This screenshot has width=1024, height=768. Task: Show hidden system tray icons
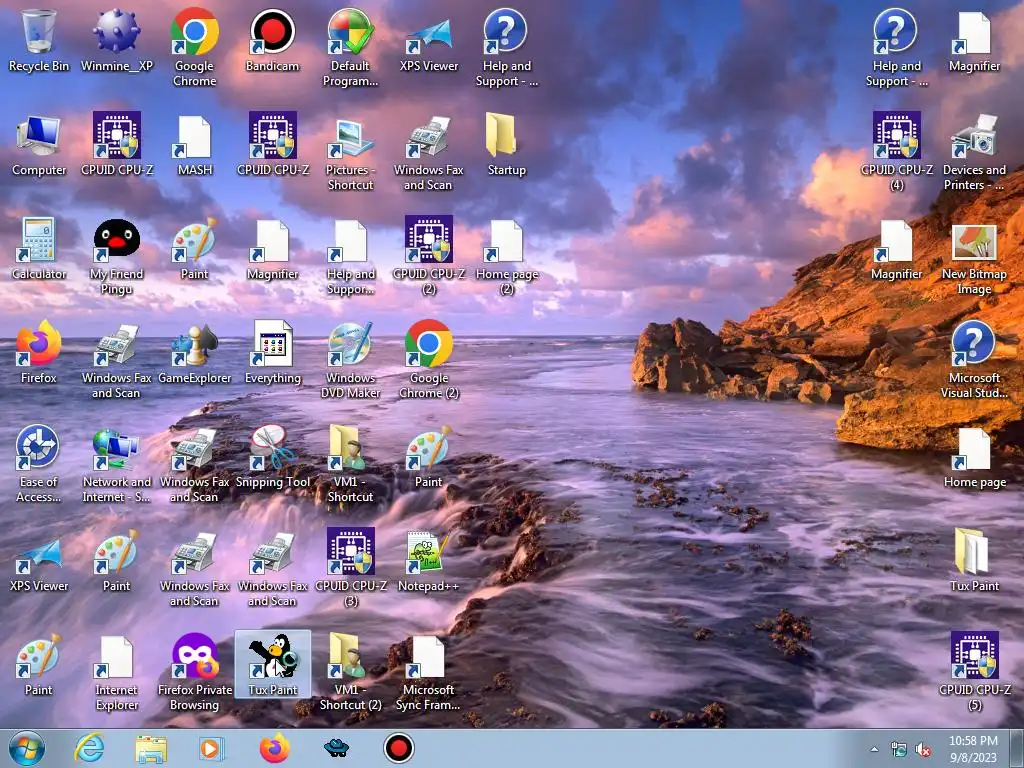874,749
